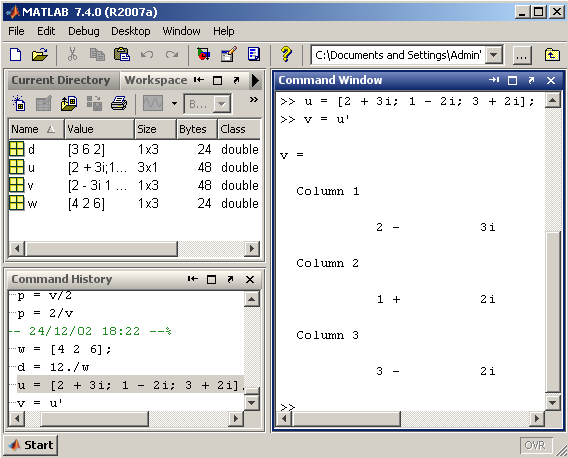
Task: Go up one directory level
Action: tap(552, 55)
